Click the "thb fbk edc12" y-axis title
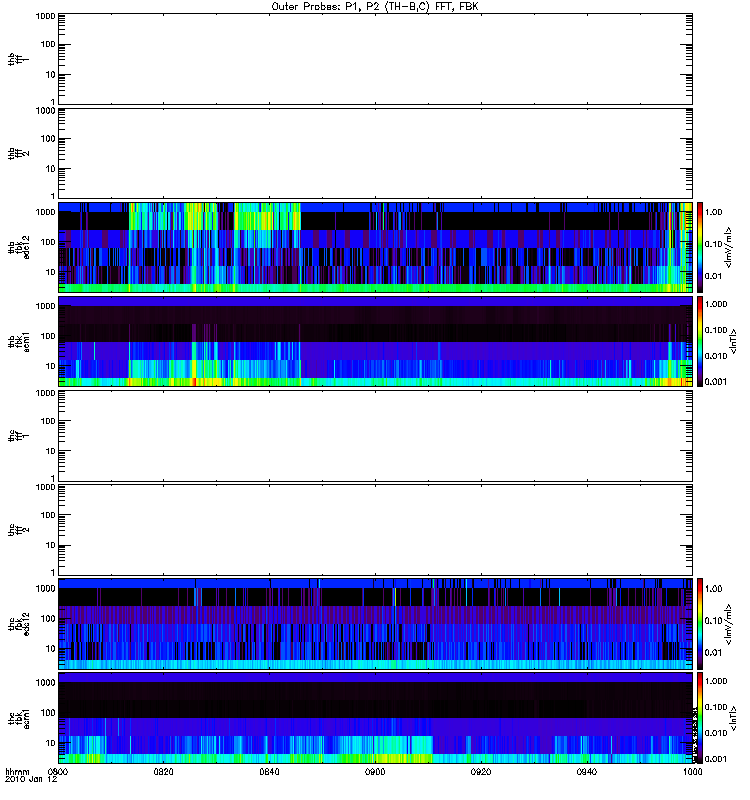The height and width of the screenshot is (800, 750). [x=18, y=247]
